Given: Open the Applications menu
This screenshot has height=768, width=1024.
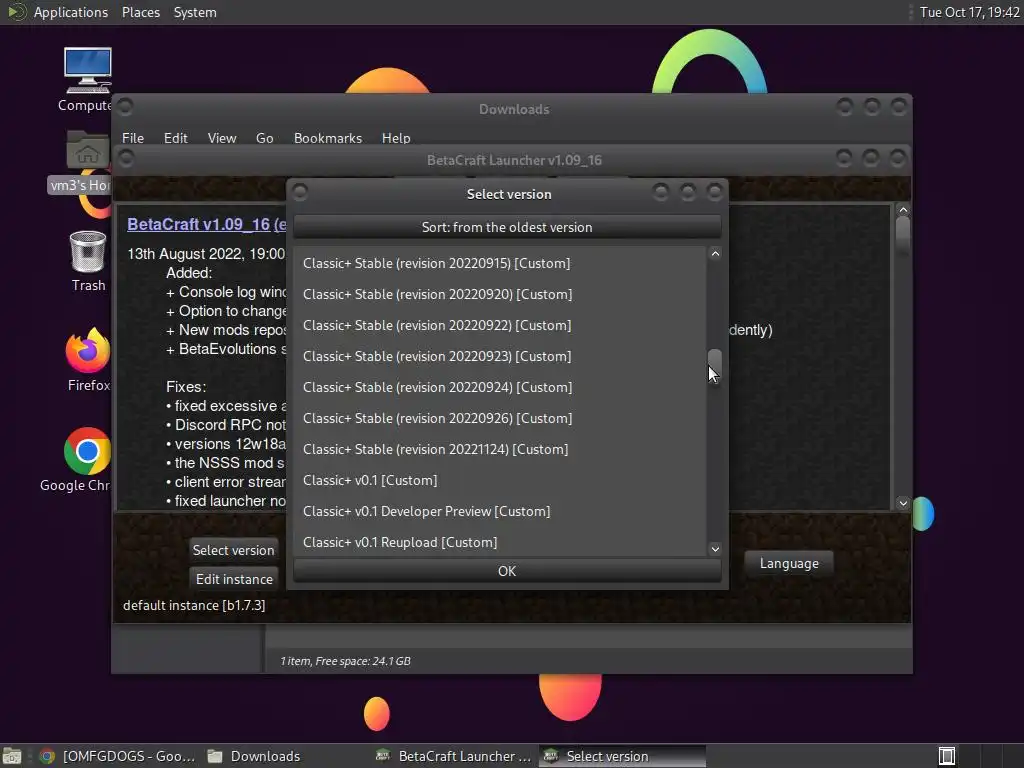Looking at the screenshot, I should coord(71,12).
